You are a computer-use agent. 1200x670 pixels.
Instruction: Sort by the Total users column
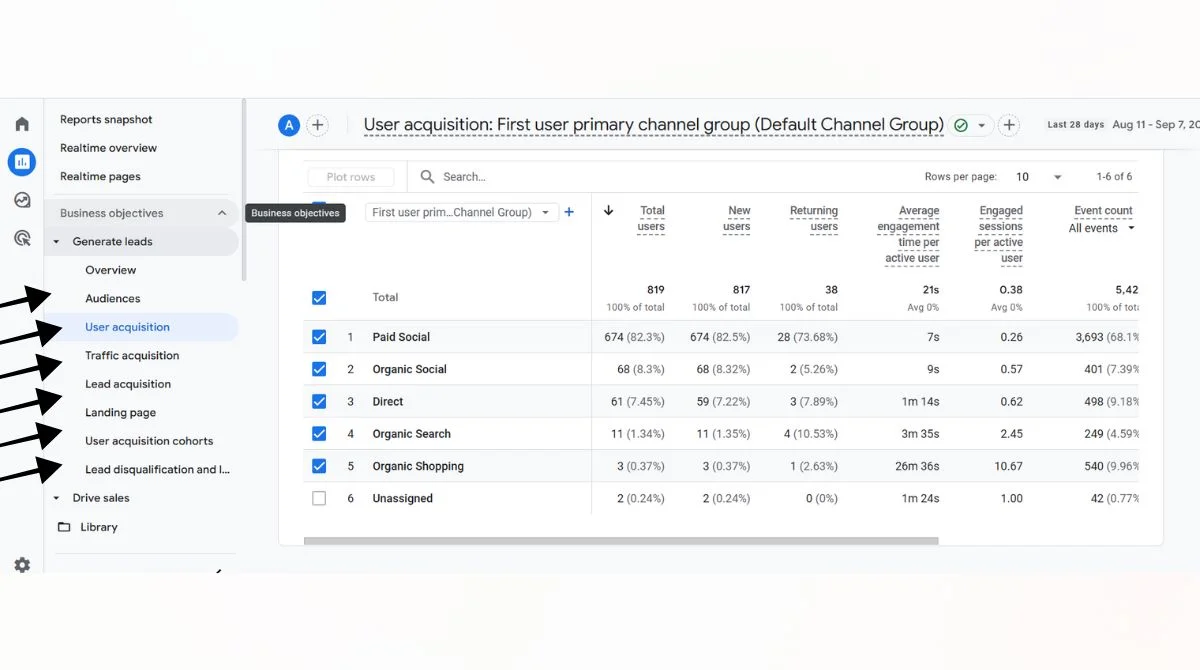(651, 219)
